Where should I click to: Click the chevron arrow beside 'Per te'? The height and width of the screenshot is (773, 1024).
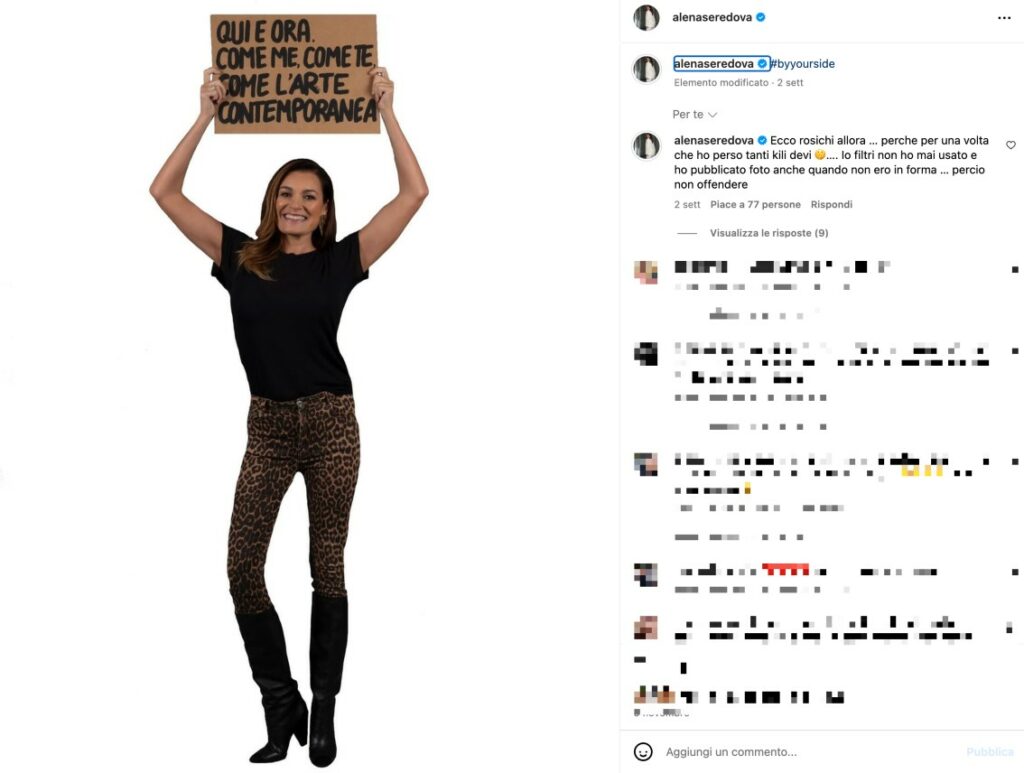(x=712, y=115)
